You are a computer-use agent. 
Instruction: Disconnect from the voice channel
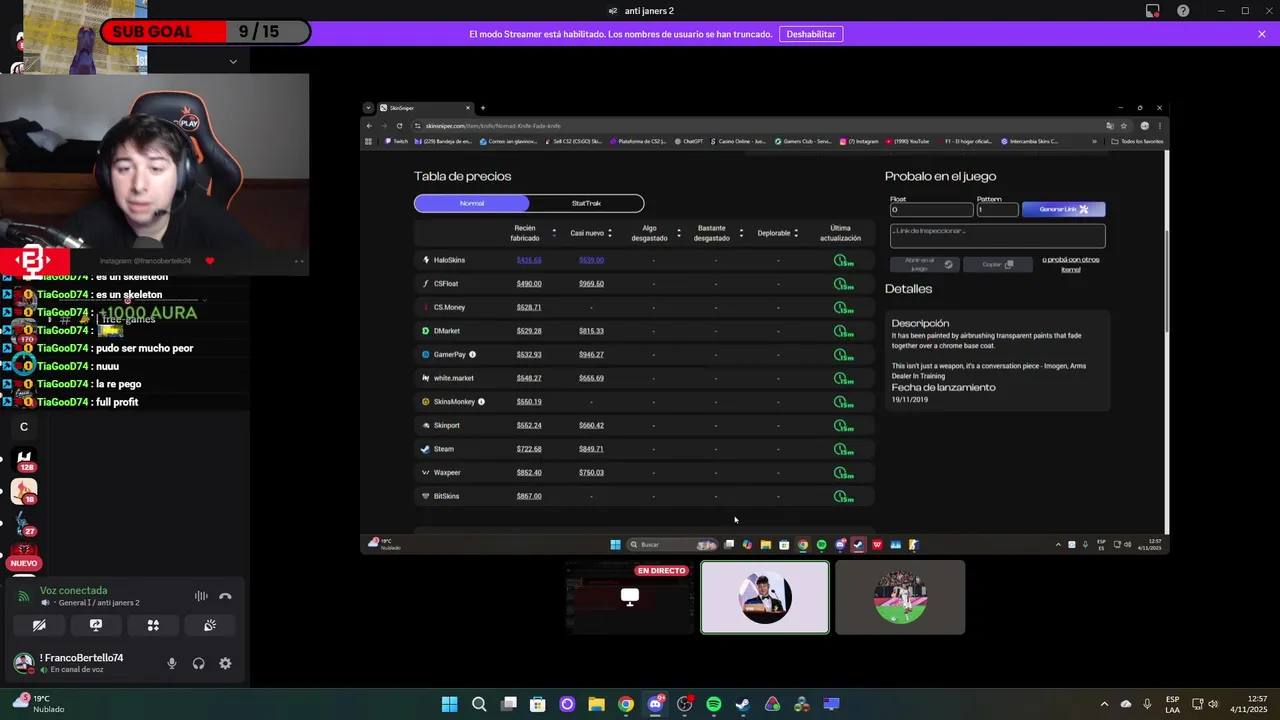[225, 596]
